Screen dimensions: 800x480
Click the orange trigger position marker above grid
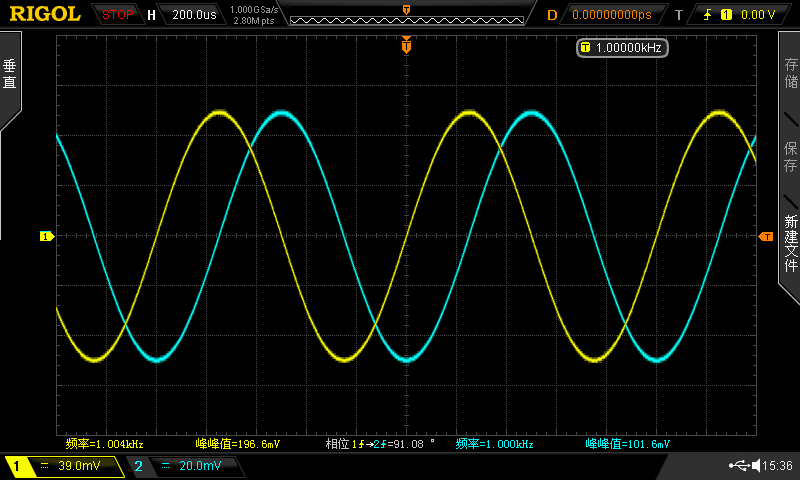(407, 45)
